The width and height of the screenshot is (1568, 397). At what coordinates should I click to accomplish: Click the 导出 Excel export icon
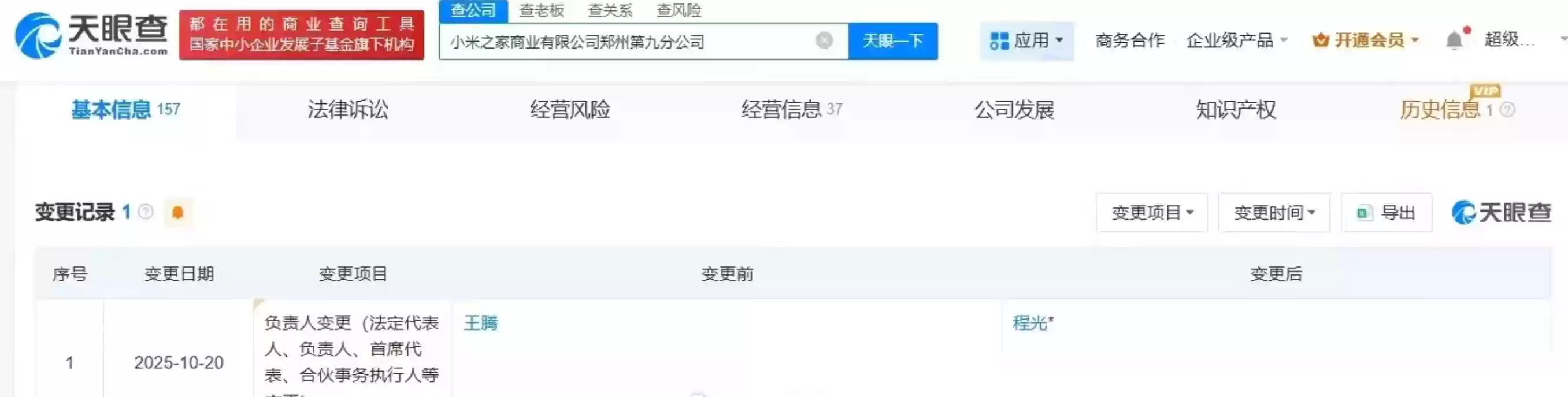coord(1364,213)
